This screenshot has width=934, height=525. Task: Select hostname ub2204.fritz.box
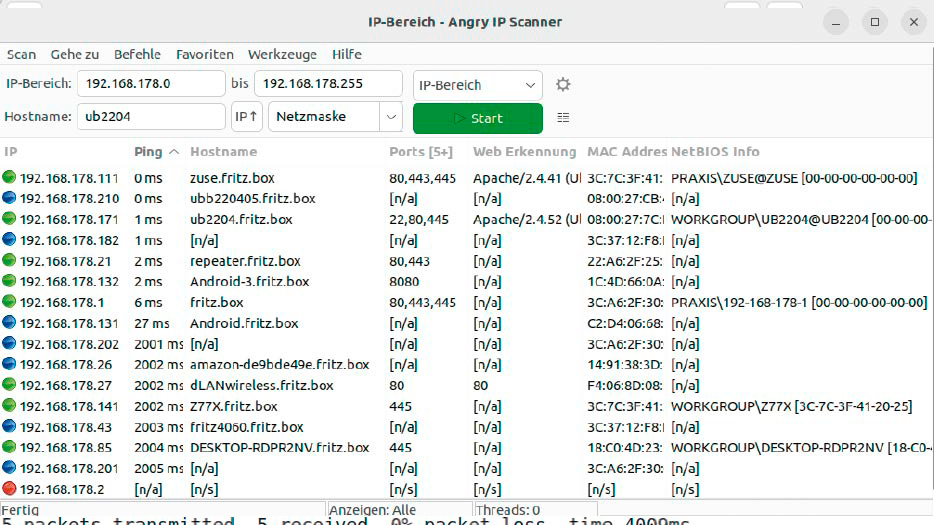click(241, 219)
